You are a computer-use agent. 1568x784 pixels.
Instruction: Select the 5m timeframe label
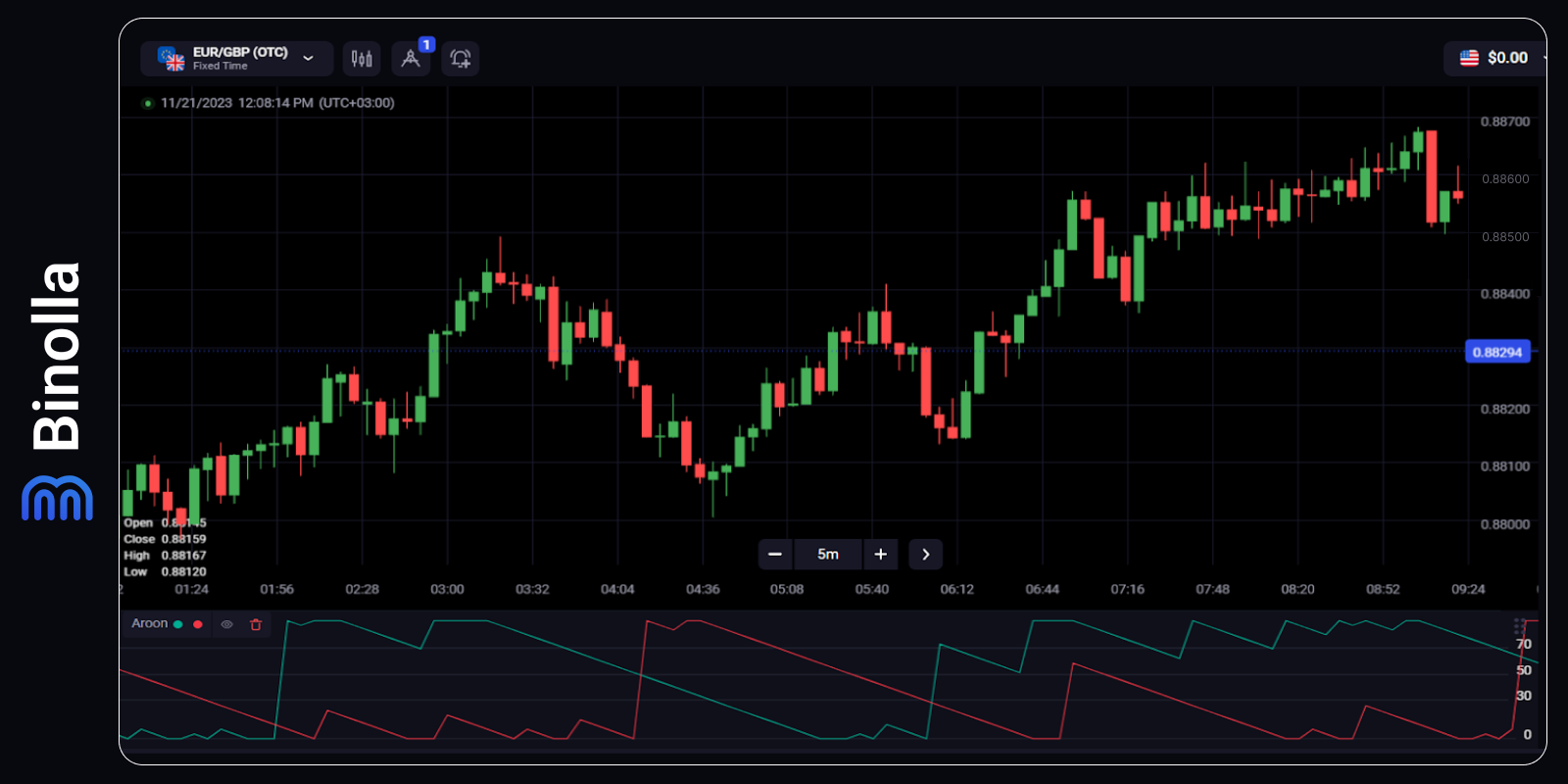click(828, 555)
